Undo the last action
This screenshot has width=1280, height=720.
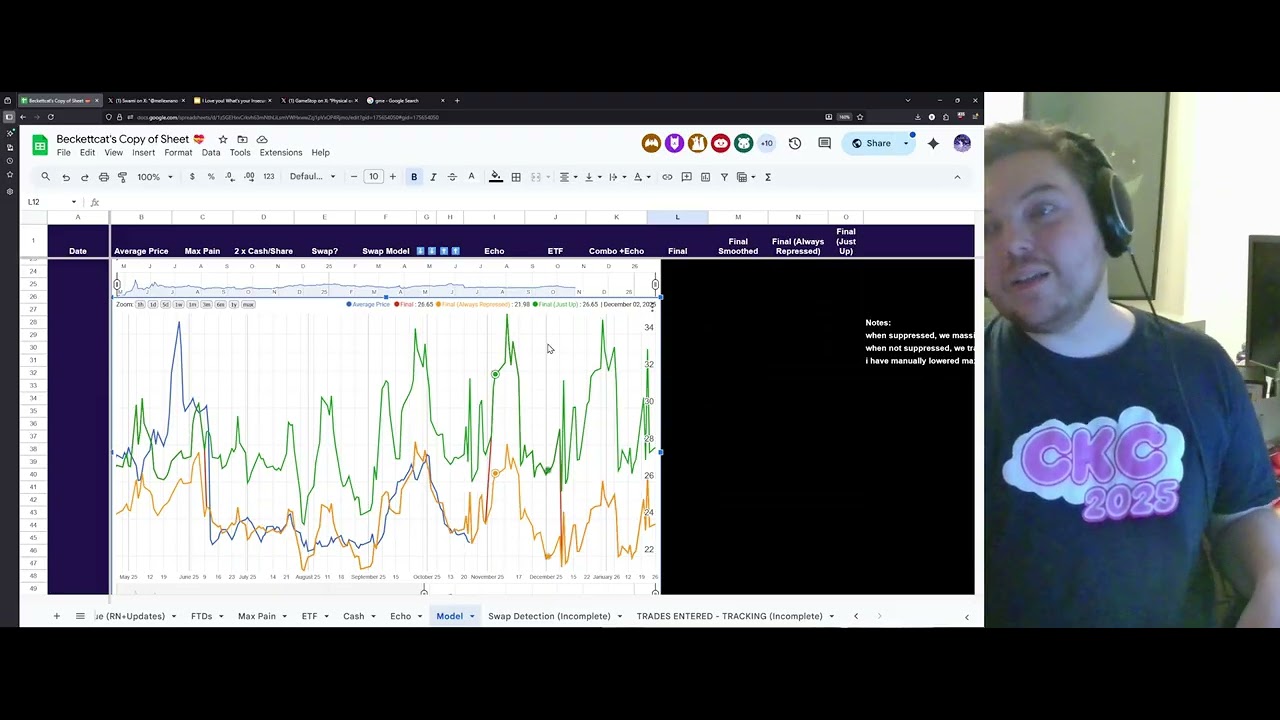66,177
